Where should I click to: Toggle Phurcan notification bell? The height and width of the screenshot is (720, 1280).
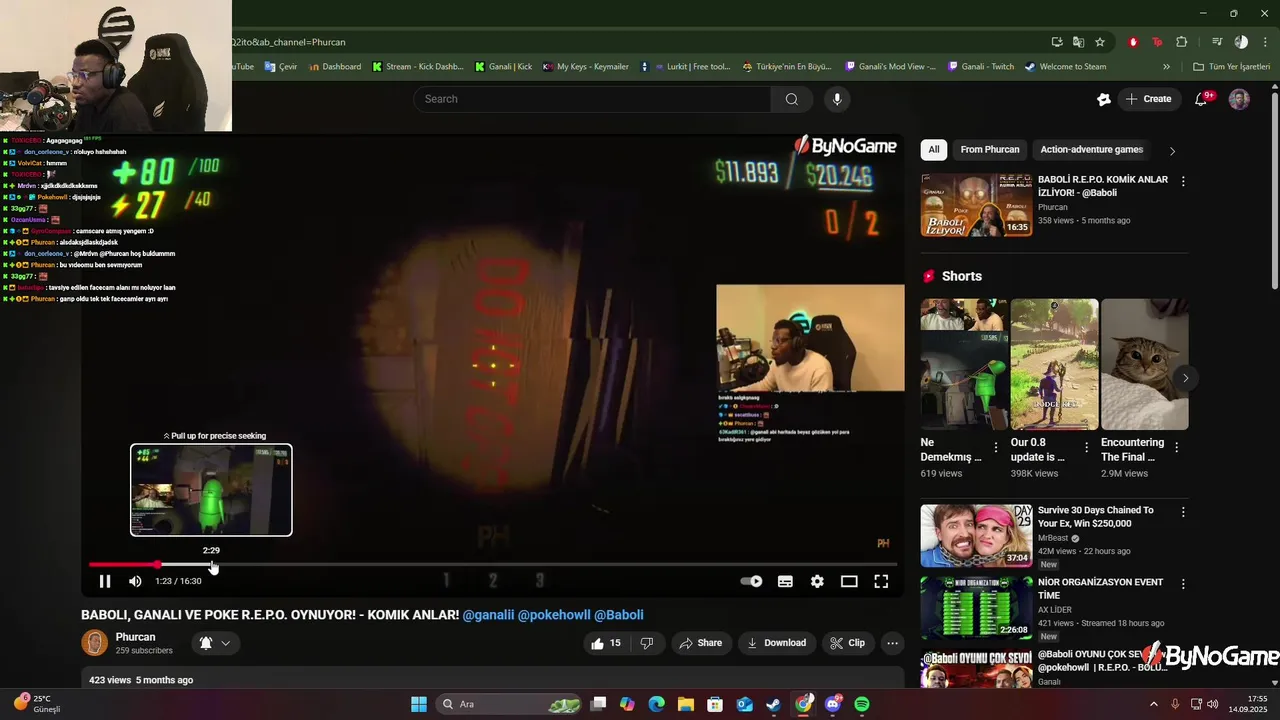click(x=206, y=643)
